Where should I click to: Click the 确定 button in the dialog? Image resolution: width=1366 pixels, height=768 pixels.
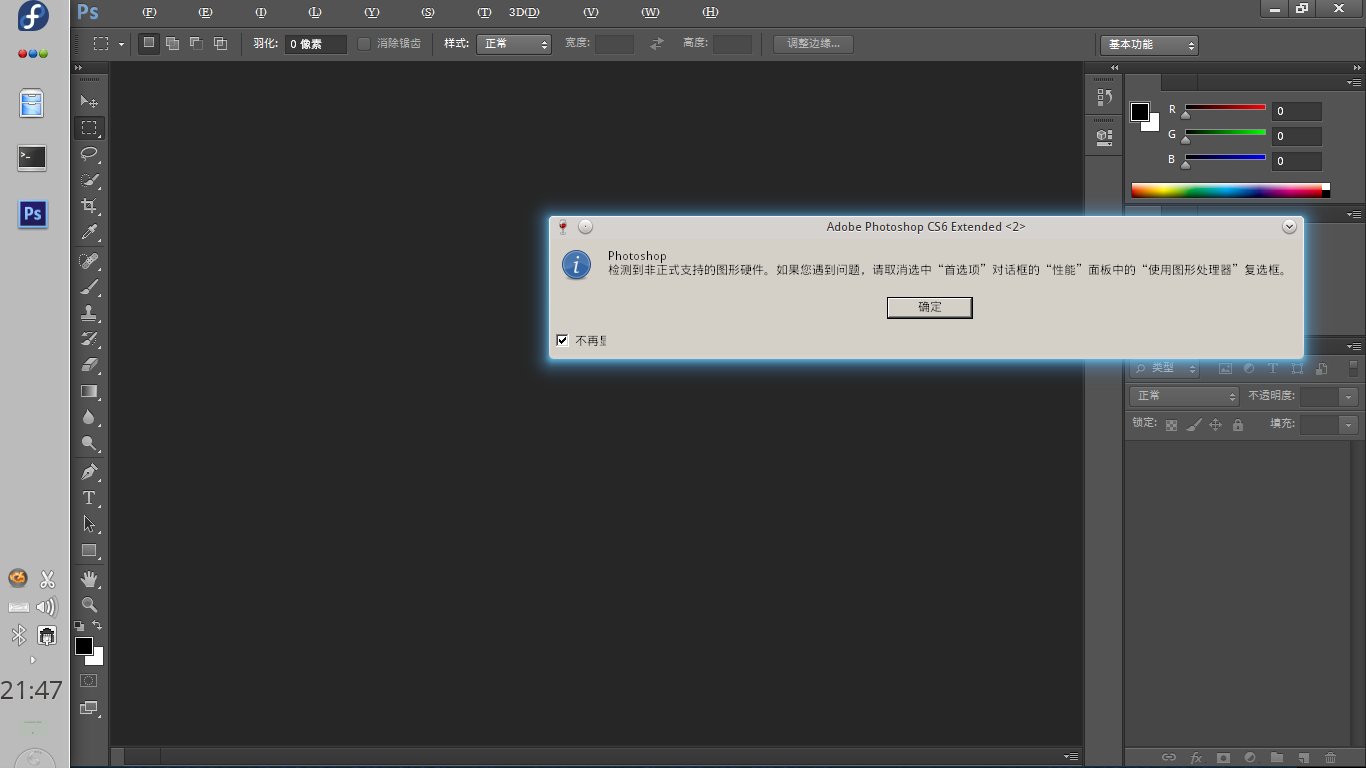point(930,307)
